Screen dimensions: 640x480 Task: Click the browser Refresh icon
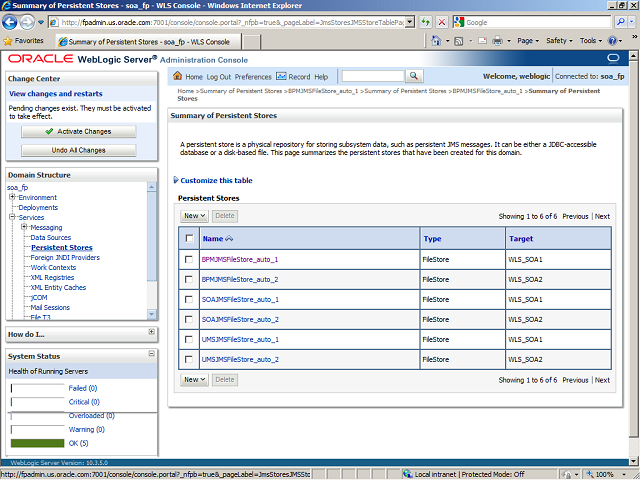click(425, 21)
